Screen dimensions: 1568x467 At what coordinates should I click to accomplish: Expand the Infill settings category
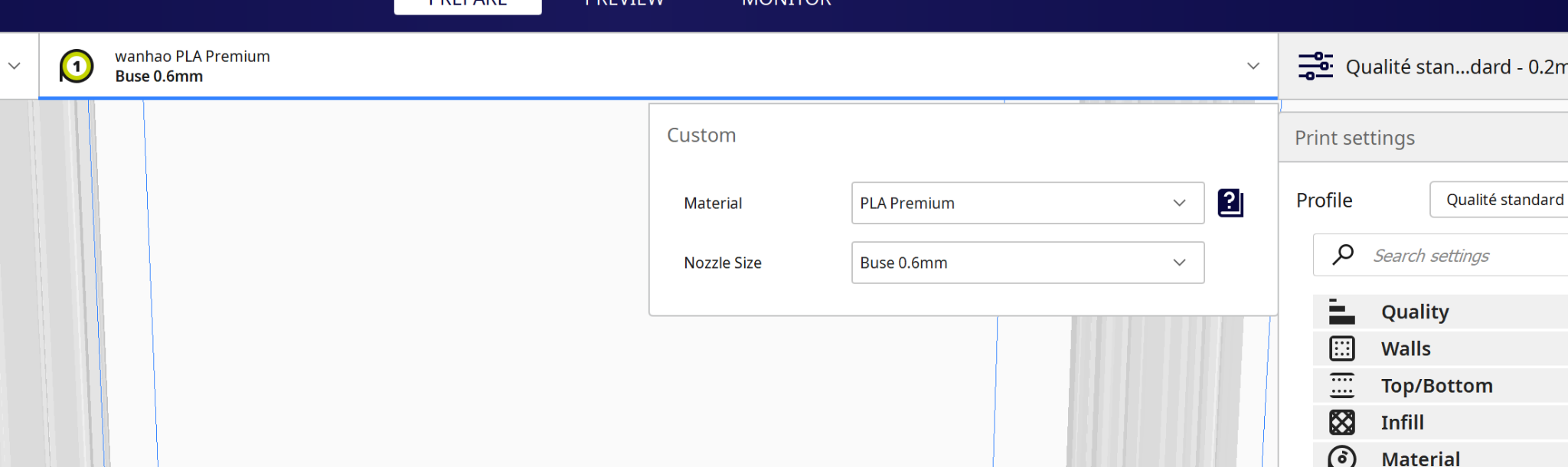[x=1440, y=422]
